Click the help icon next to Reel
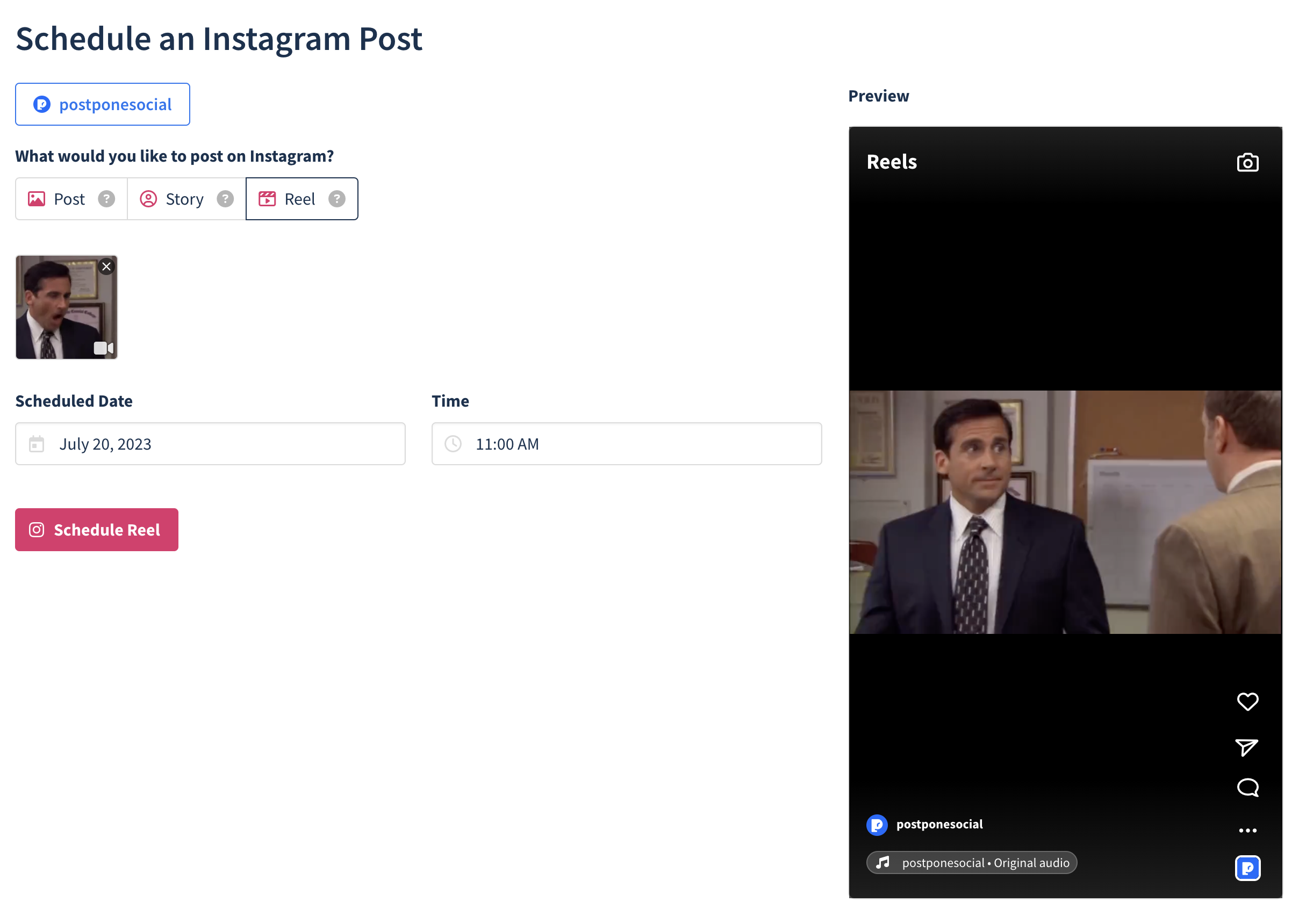Screen dimensions: 1306x924 click(x=337, y=199)
